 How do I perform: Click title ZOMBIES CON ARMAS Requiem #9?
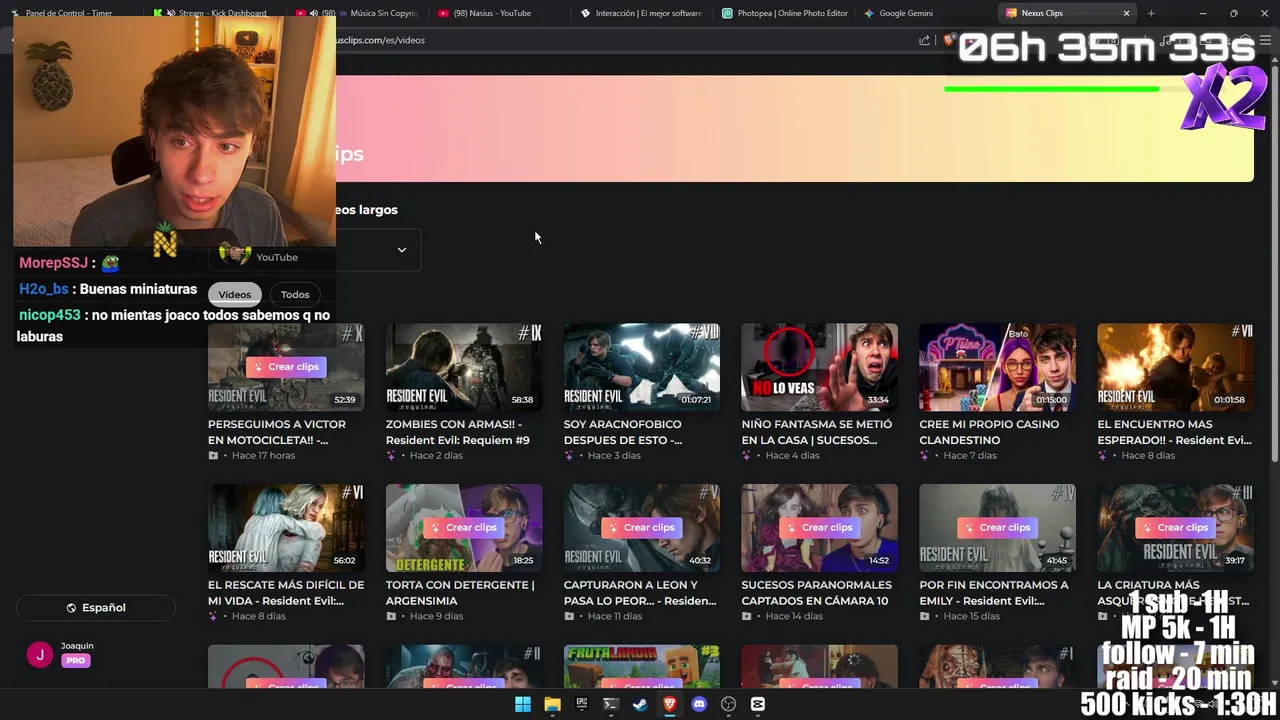(x=458, y=432)
